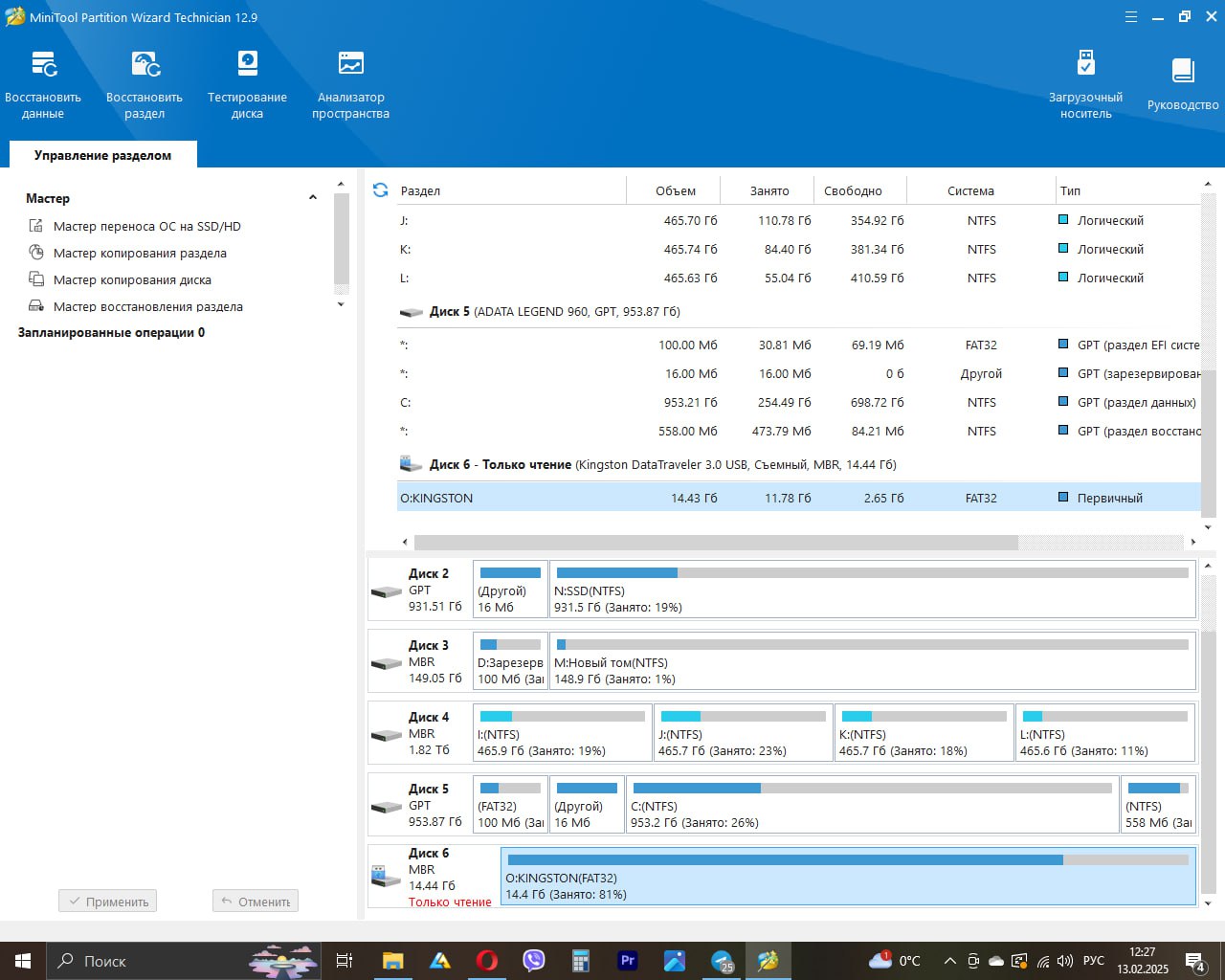Sort by the Занято column header
The width and height of the screenshot is (1225, 980).
[768, 190]
